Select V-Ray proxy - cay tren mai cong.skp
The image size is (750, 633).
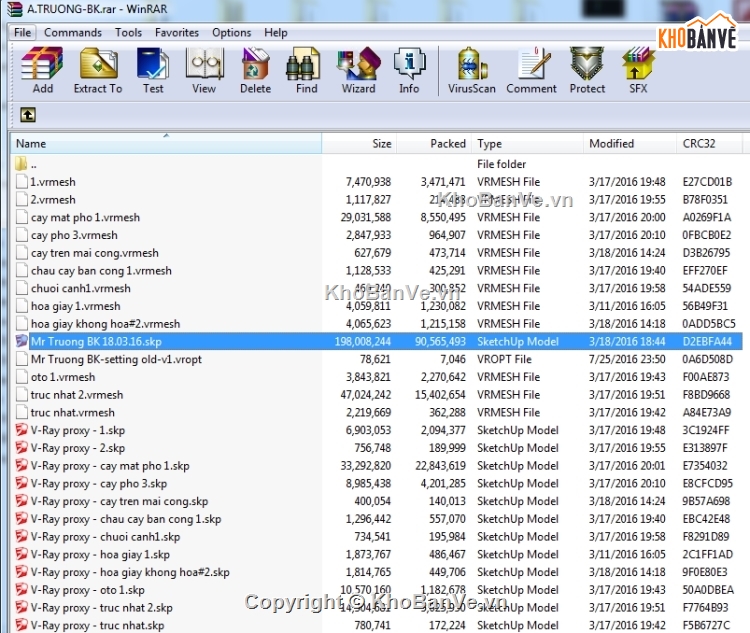click(120, 501)
